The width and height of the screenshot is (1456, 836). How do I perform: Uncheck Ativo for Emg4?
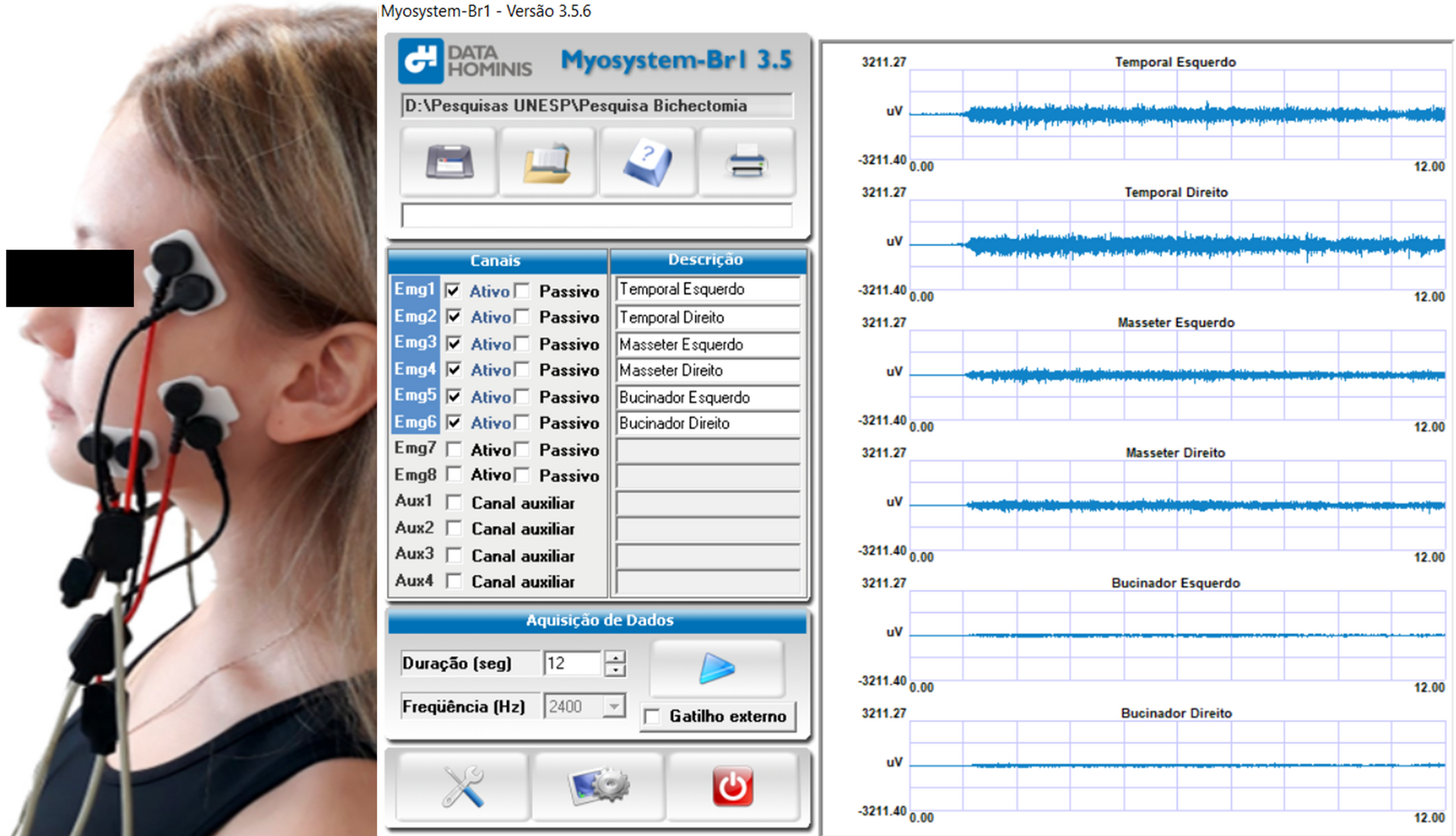[x=453, y=370]
